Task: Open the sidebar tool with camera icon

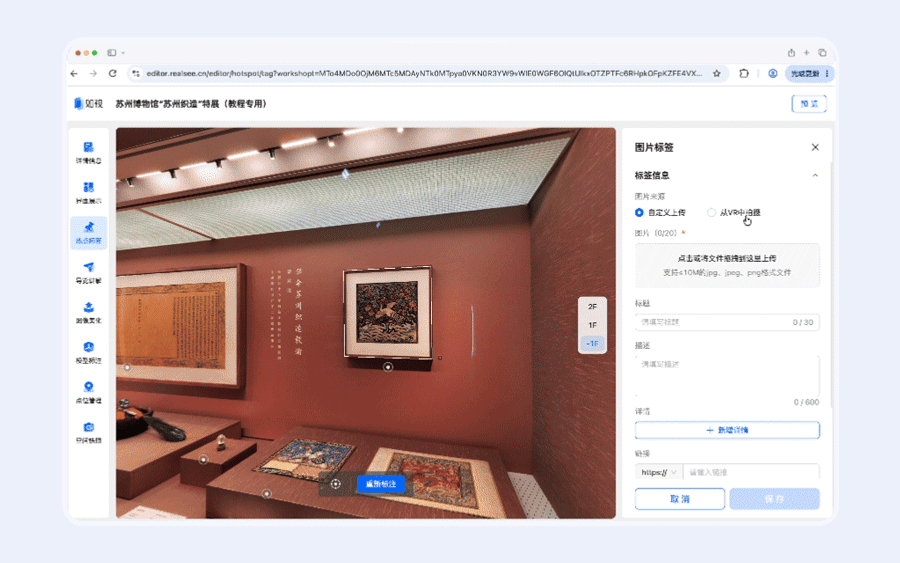Action: [88, 433]
